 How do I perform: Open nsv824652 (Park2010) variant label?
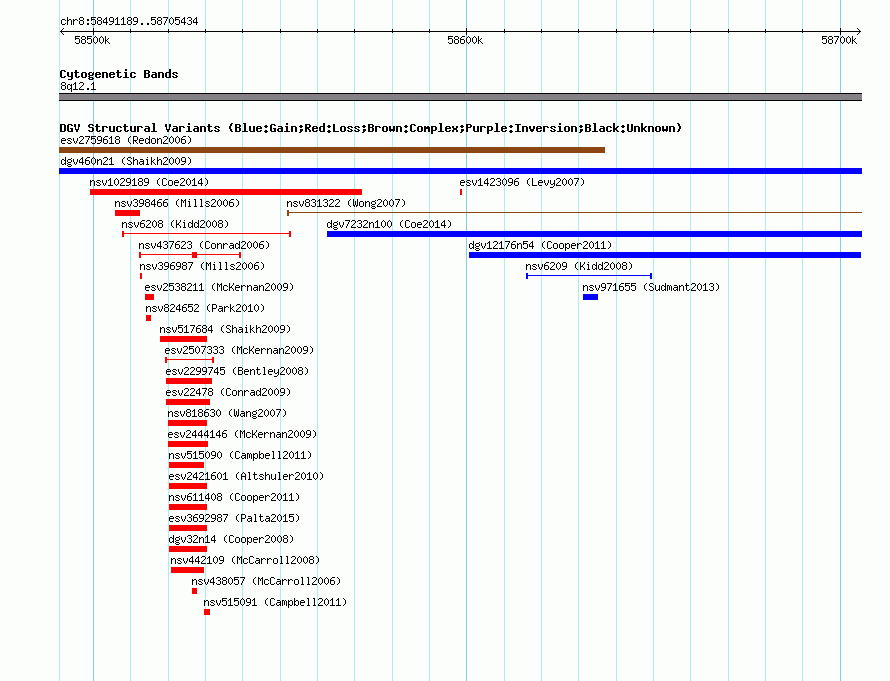pyautogui.click(x=205, y=308)
